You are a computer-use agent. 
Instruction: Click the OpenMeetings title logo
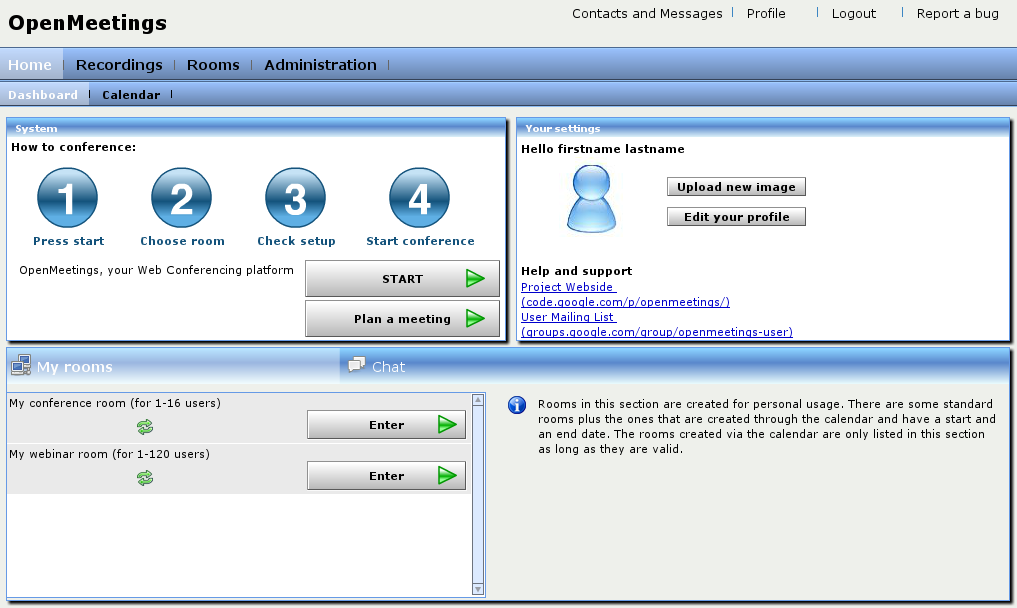click(88, 23)
